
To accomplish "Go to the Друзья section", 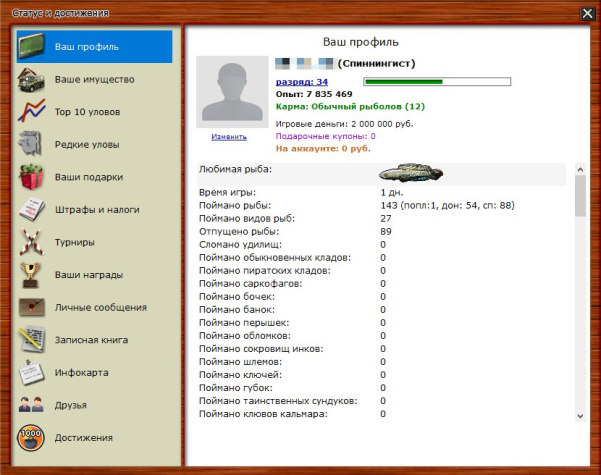I will click(70, 405).
